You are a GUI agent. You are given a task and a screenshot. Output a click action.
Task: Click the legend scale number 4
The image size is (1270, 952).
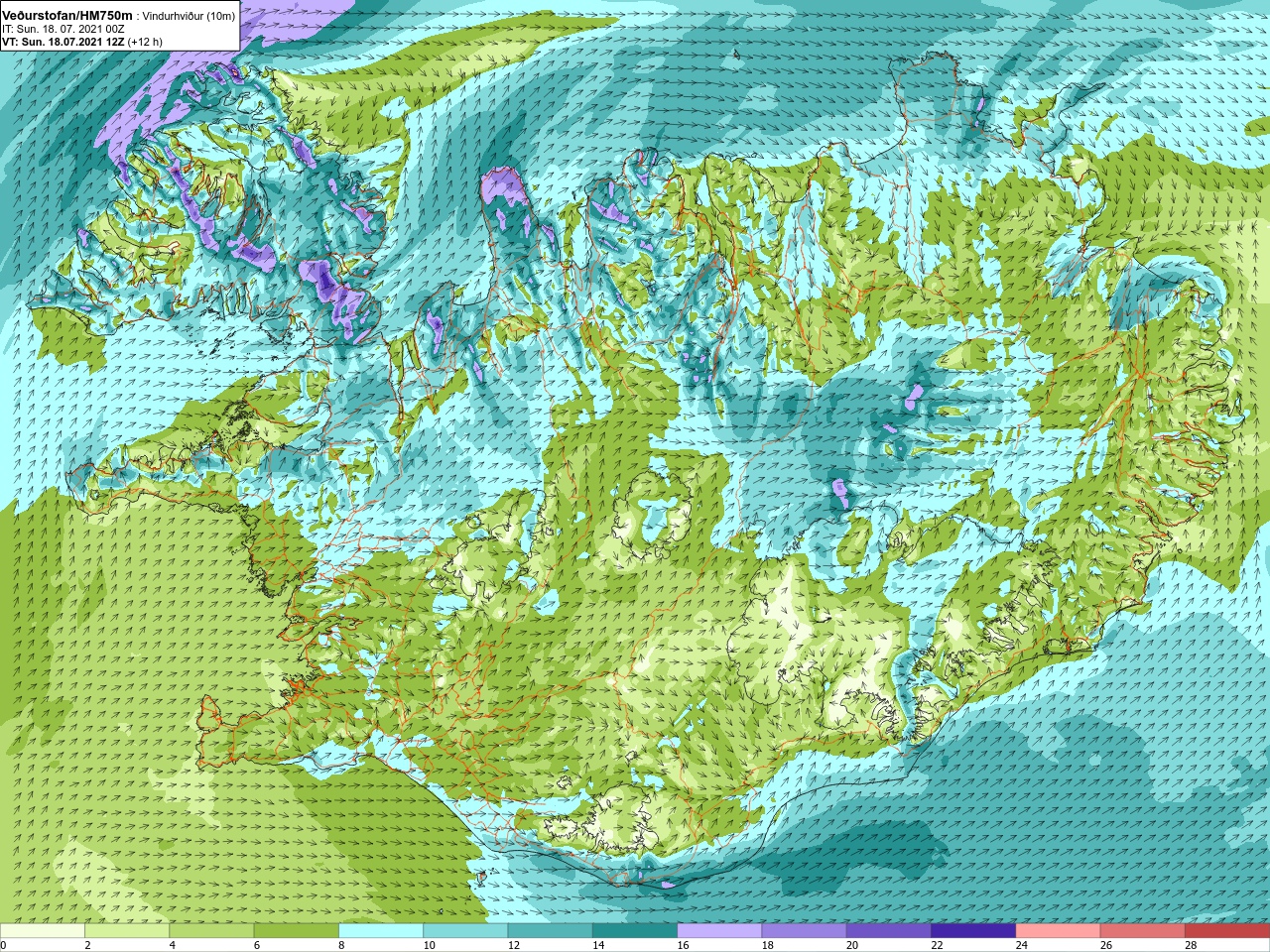coord(172,945)
